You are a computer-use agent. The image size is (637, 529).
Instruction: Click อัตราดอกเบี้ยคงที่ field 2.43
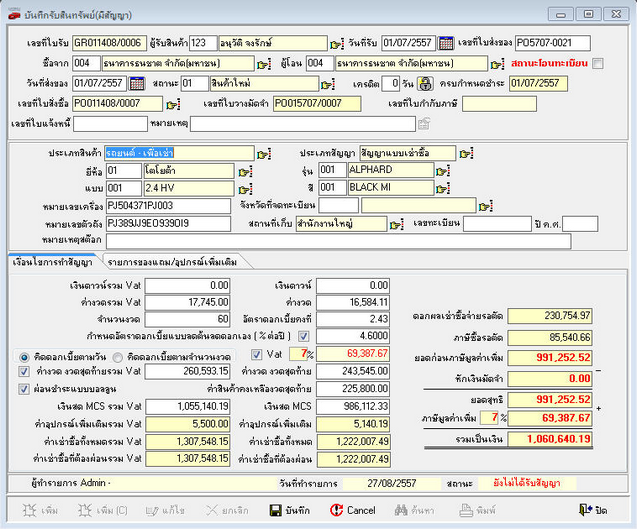(x=353, y=319)
